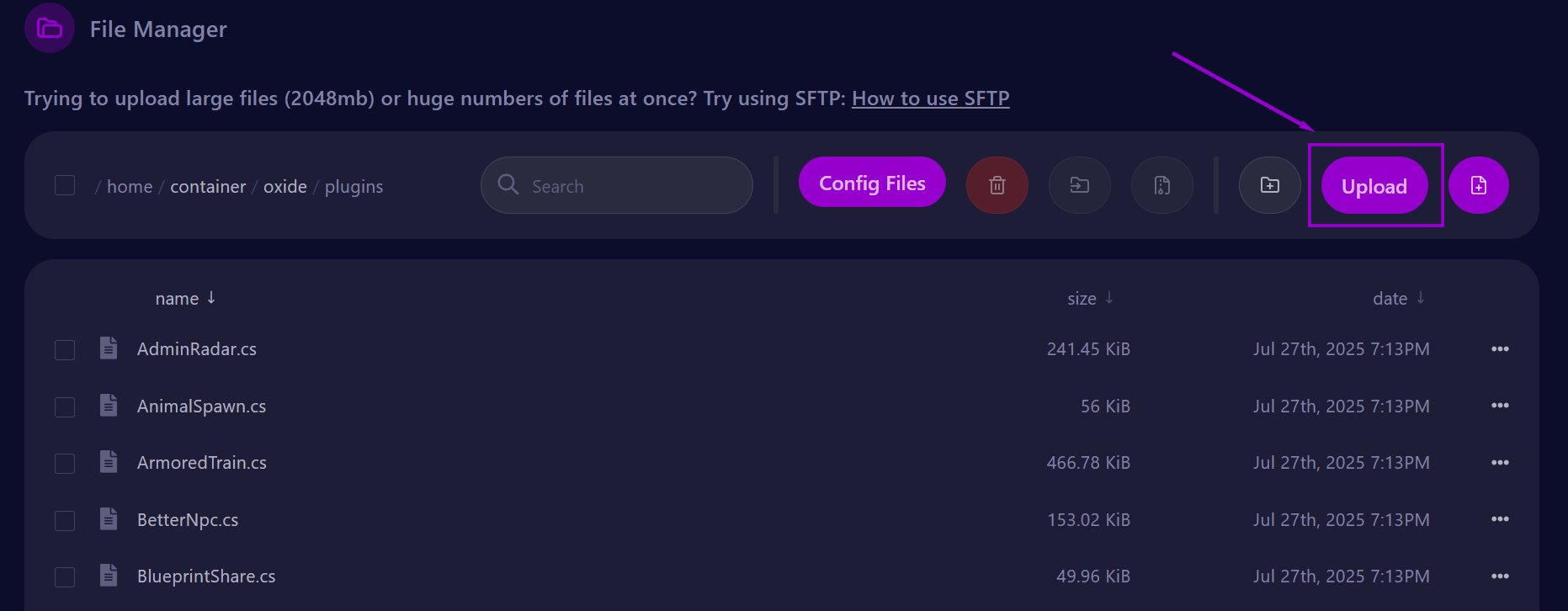Screen dimensions: 1568x611
Task: Open the archive/compress files icon
Action: coord(1162,185)
